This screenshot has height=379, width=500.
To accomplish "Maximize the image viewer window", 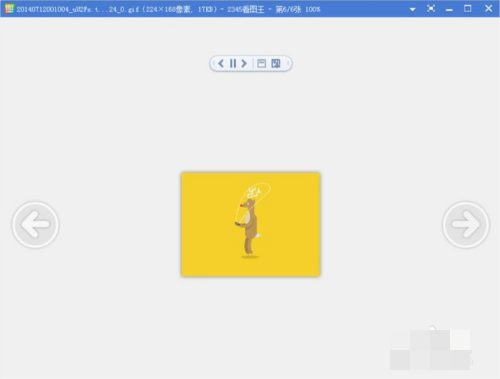I will (468, 9).
